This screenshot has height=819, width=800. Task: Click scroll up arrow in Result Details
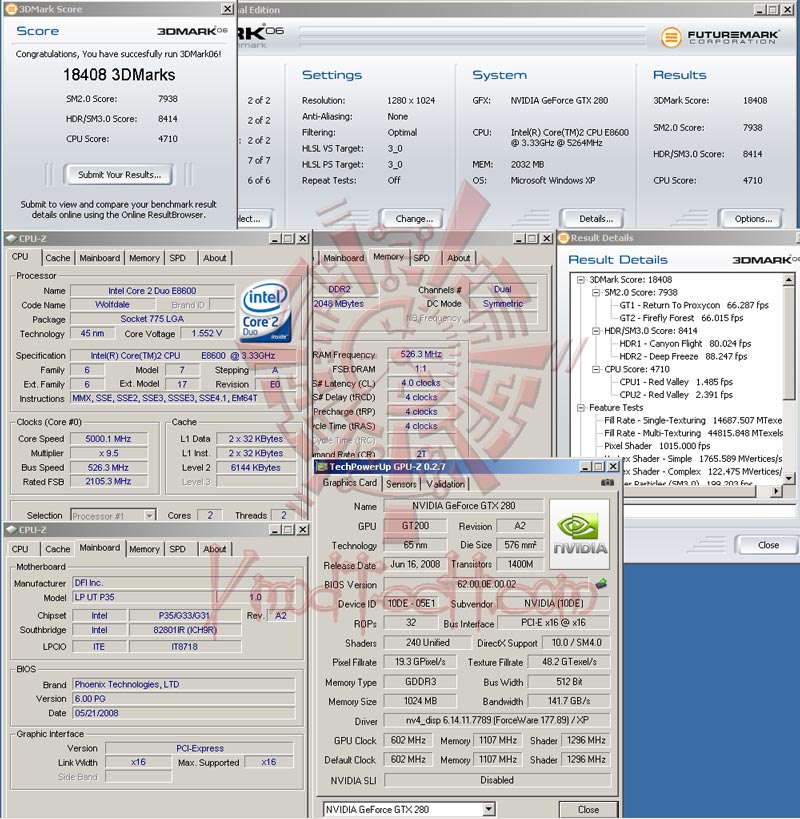tap(789, 280)
